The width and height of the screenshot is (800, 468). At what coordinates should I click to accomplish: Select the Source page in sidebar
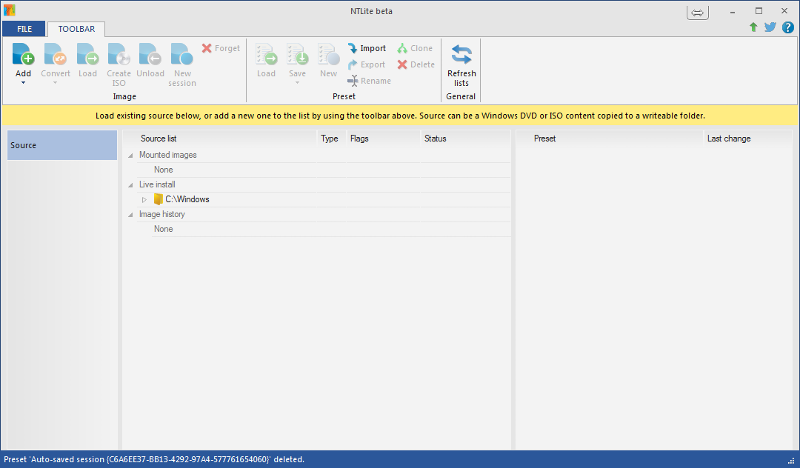click(62, 145)
